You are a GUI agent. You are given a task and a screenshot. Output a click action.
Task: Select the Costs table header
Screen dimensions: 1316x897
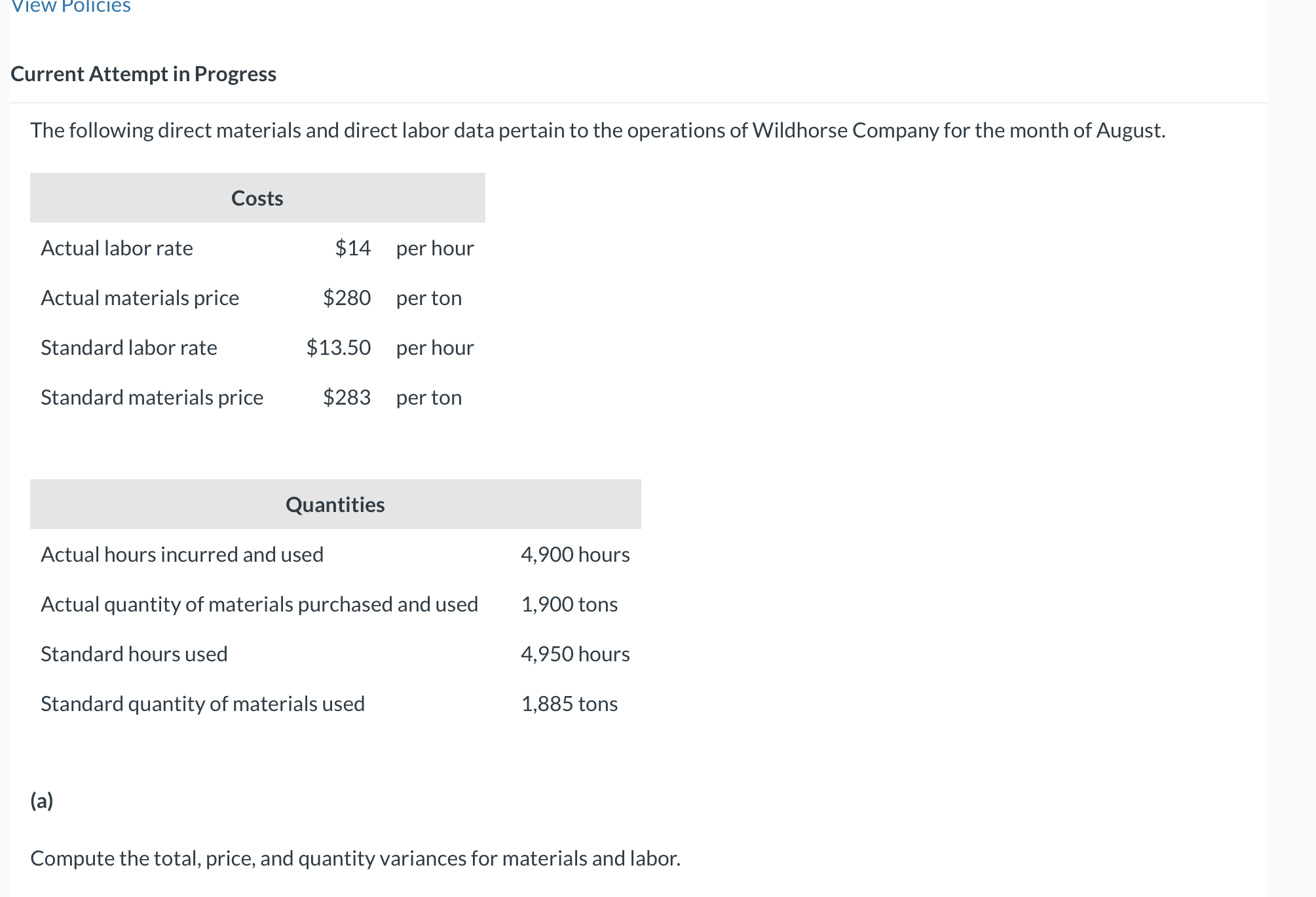point(257,198)
